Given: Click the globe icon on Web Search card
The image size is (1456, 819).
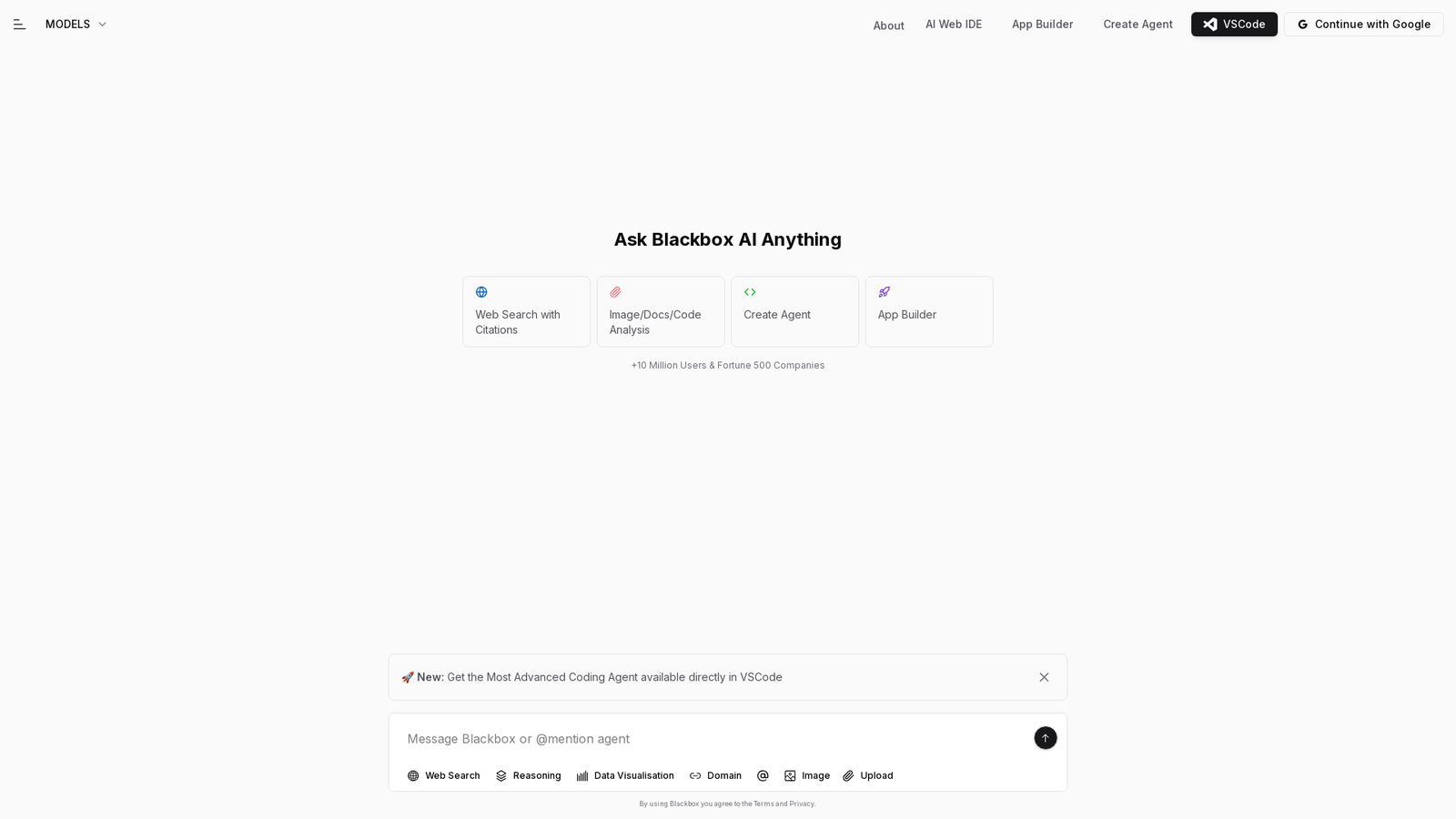Looking at the screenshot, I should click(481, 292).
